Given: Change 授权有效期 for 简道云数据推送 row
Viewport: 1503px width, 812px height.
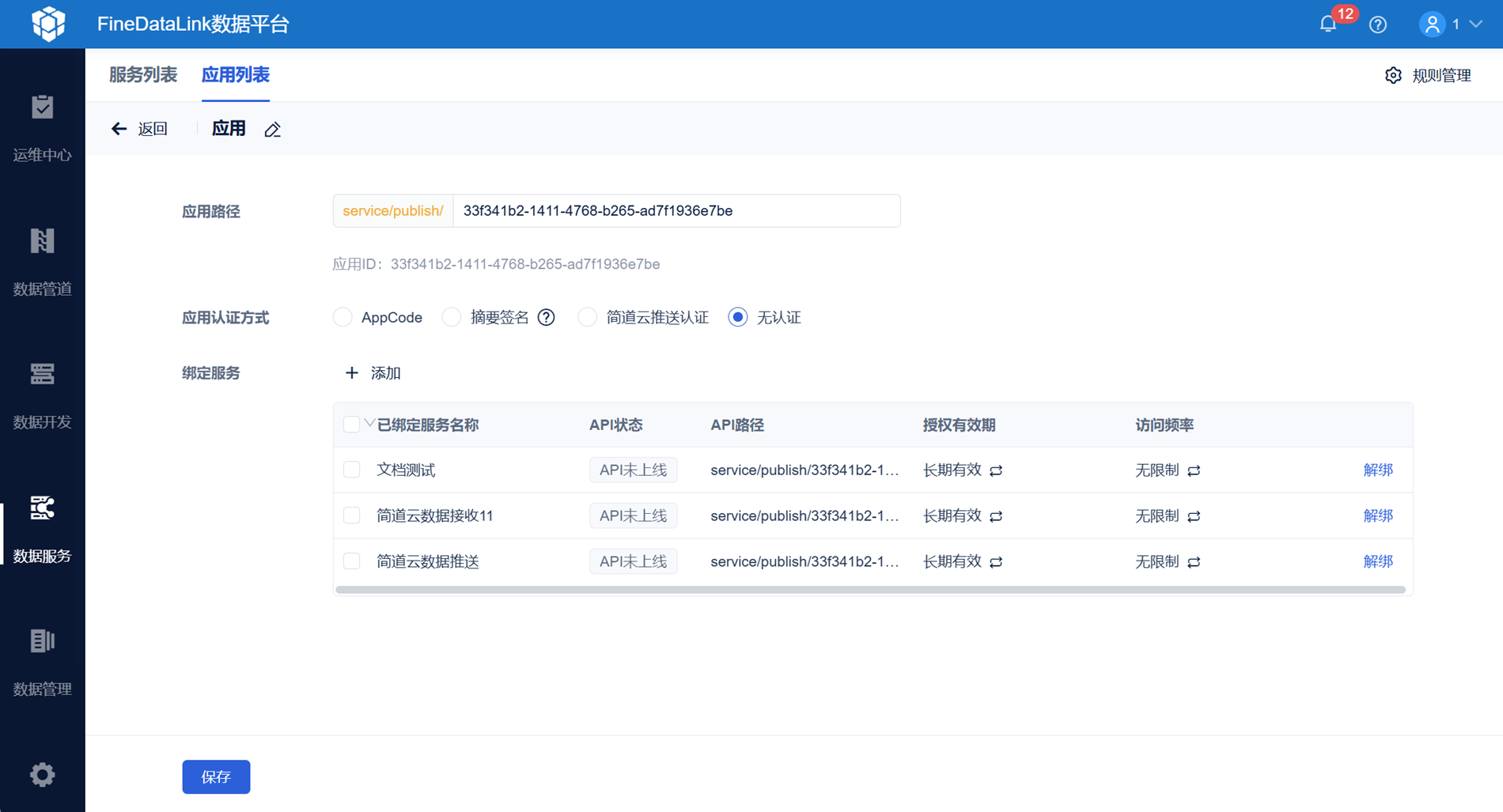Looking at the screenshot, I should [x=996, y=562].
